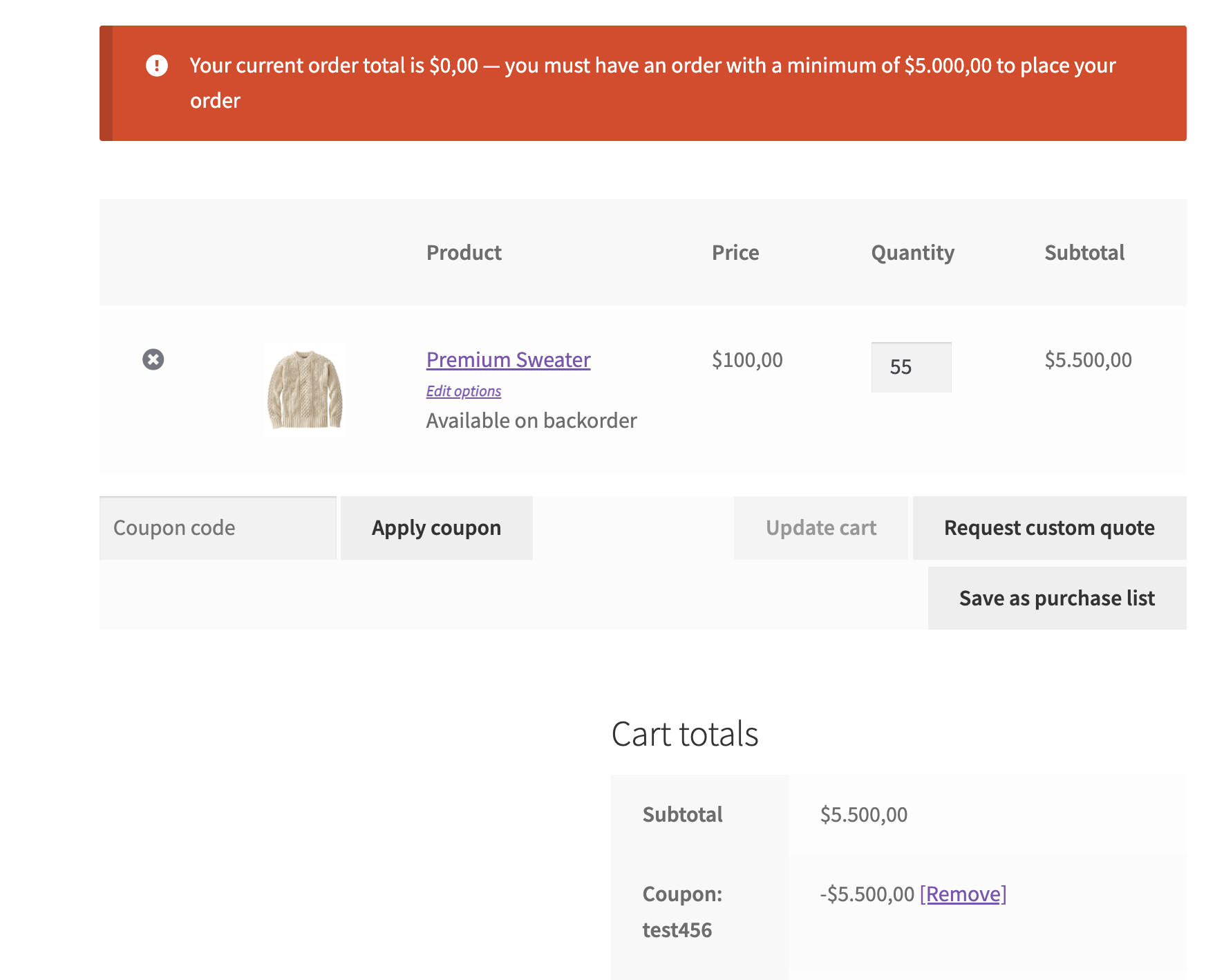Click Save as purchase list button

[x=1057, y=598]
